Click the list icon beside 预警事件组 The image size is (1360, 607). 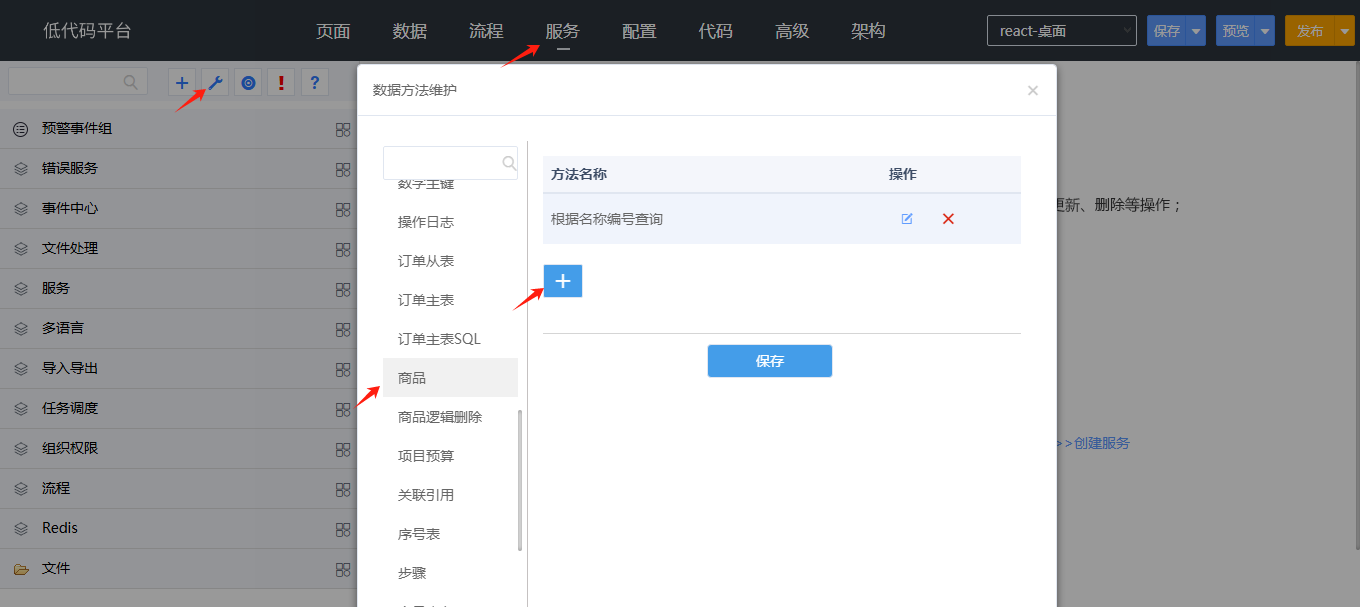pos(20,129)
